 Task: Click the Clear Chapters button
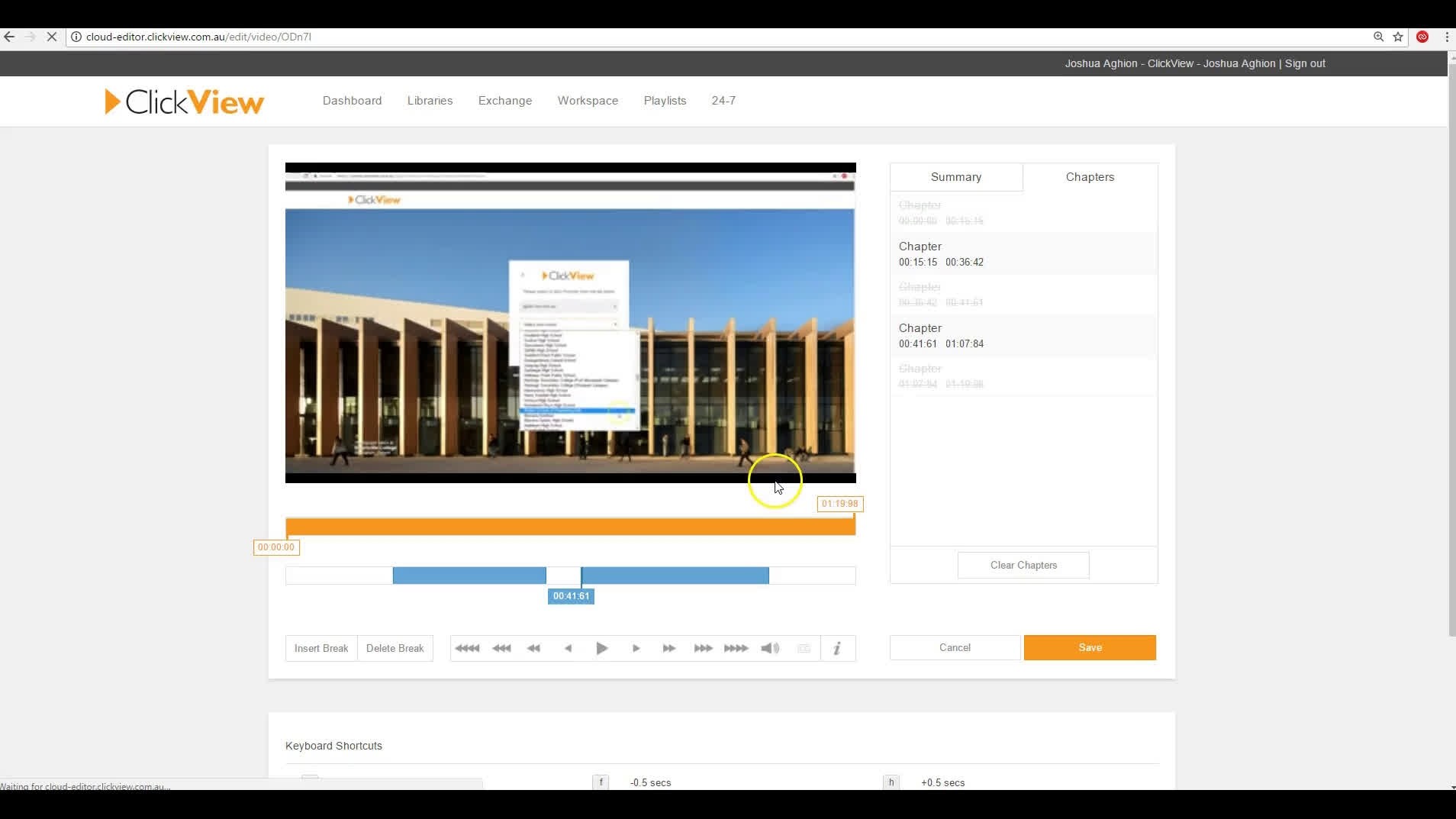(x=1023, y=565)
